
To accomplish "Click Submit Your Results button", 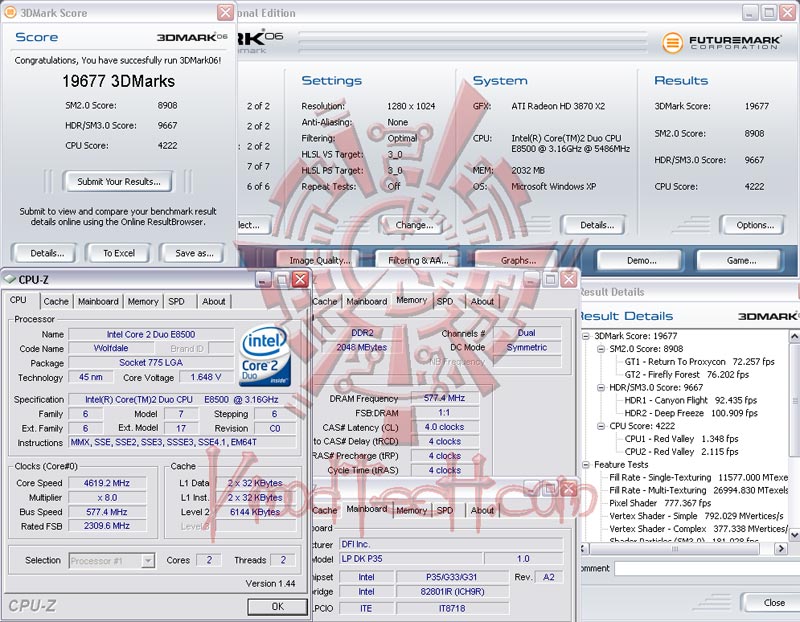I will click(x=118, y=182).
